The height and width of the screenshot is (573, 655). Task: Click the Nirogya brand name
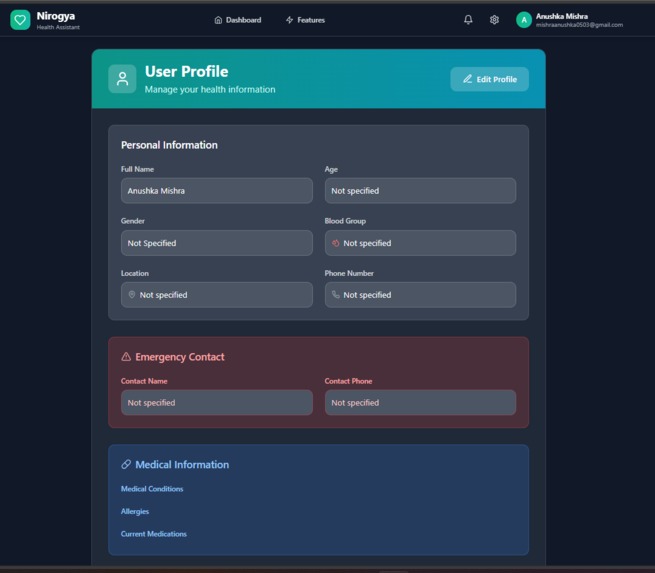coord(56,16)
